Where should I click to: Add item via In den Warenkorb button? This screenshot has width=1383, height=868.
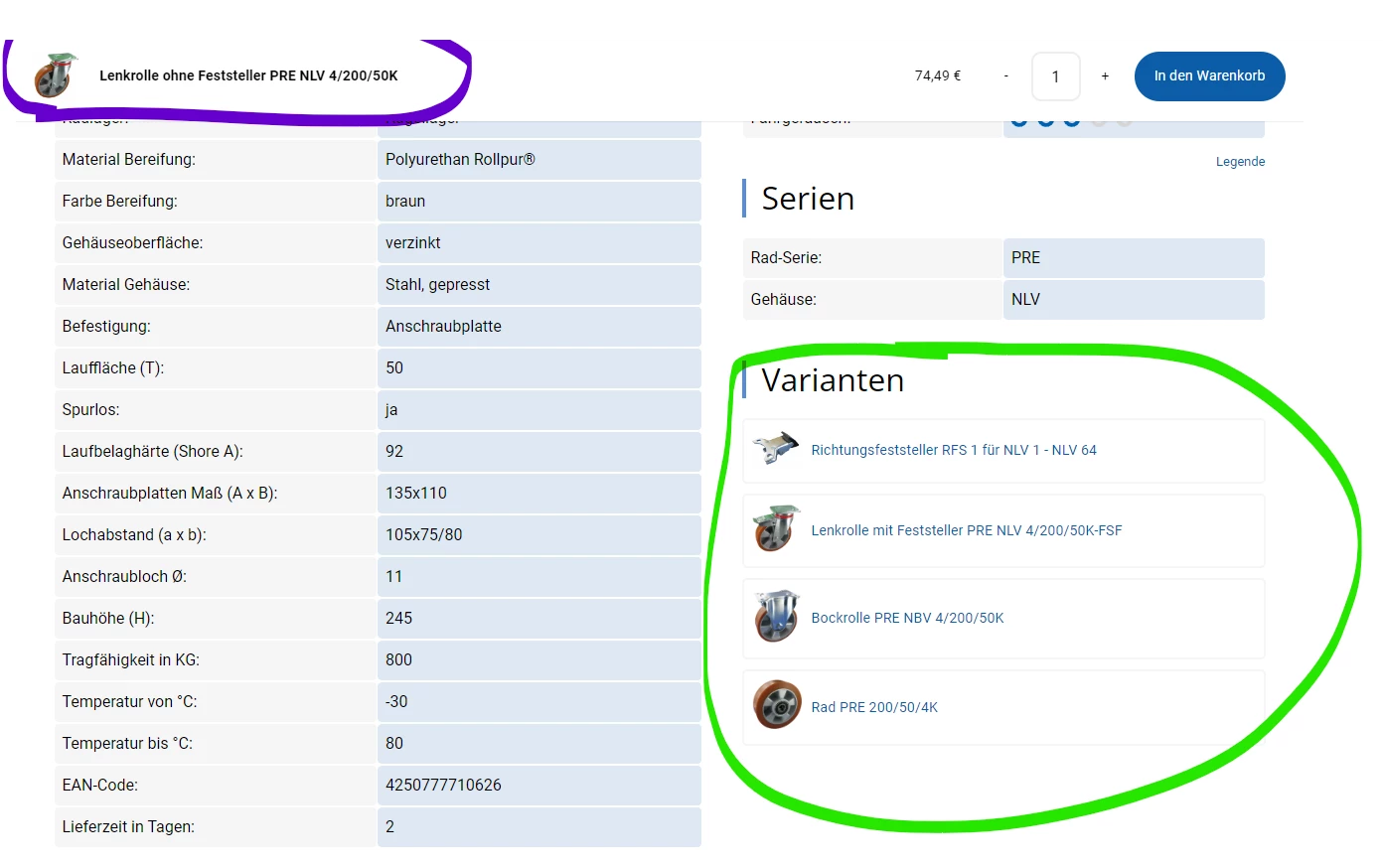[1209, 76]
